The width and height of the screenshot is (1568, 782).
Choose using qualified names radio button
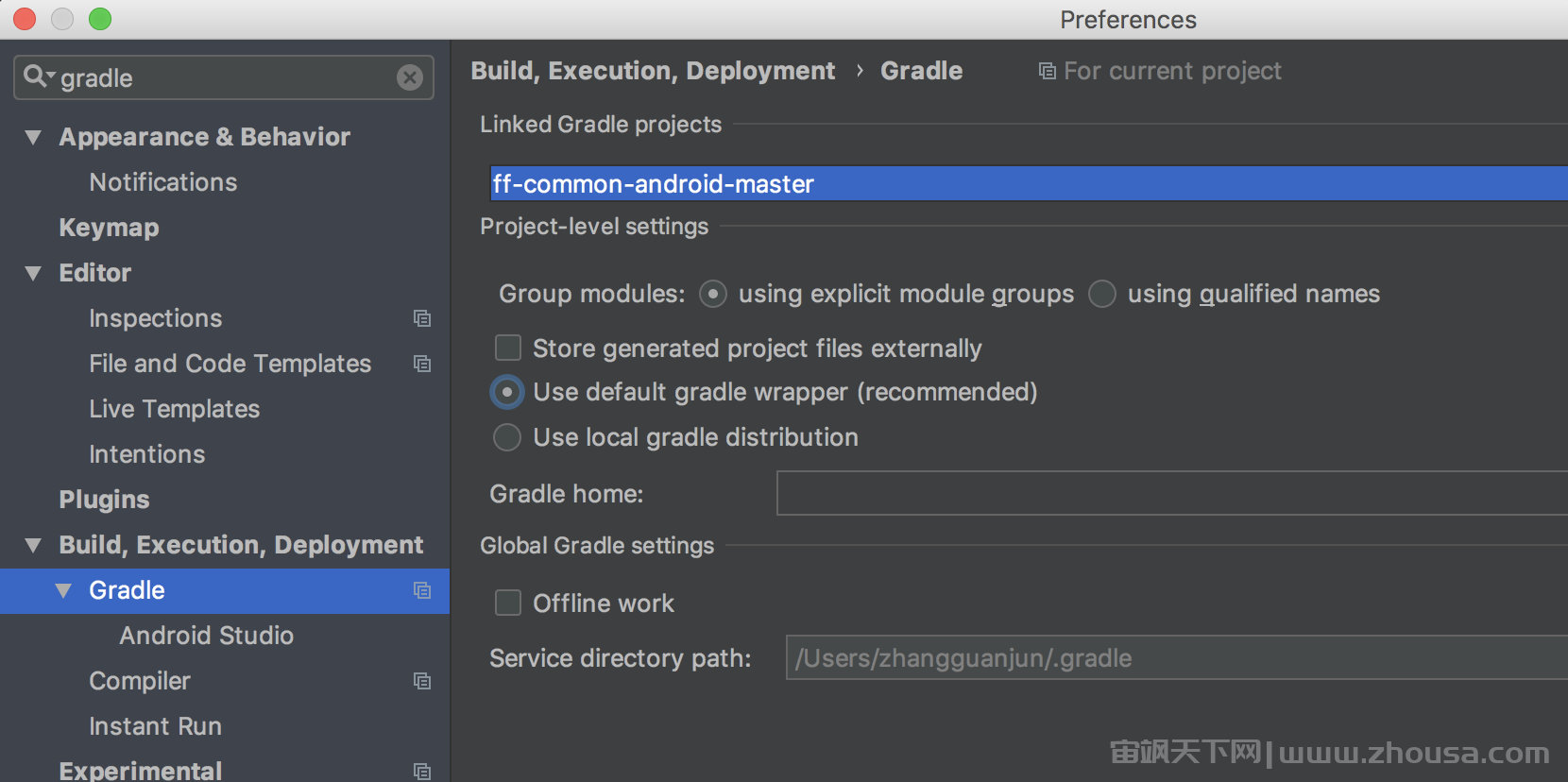click(x=1102, y=295)
